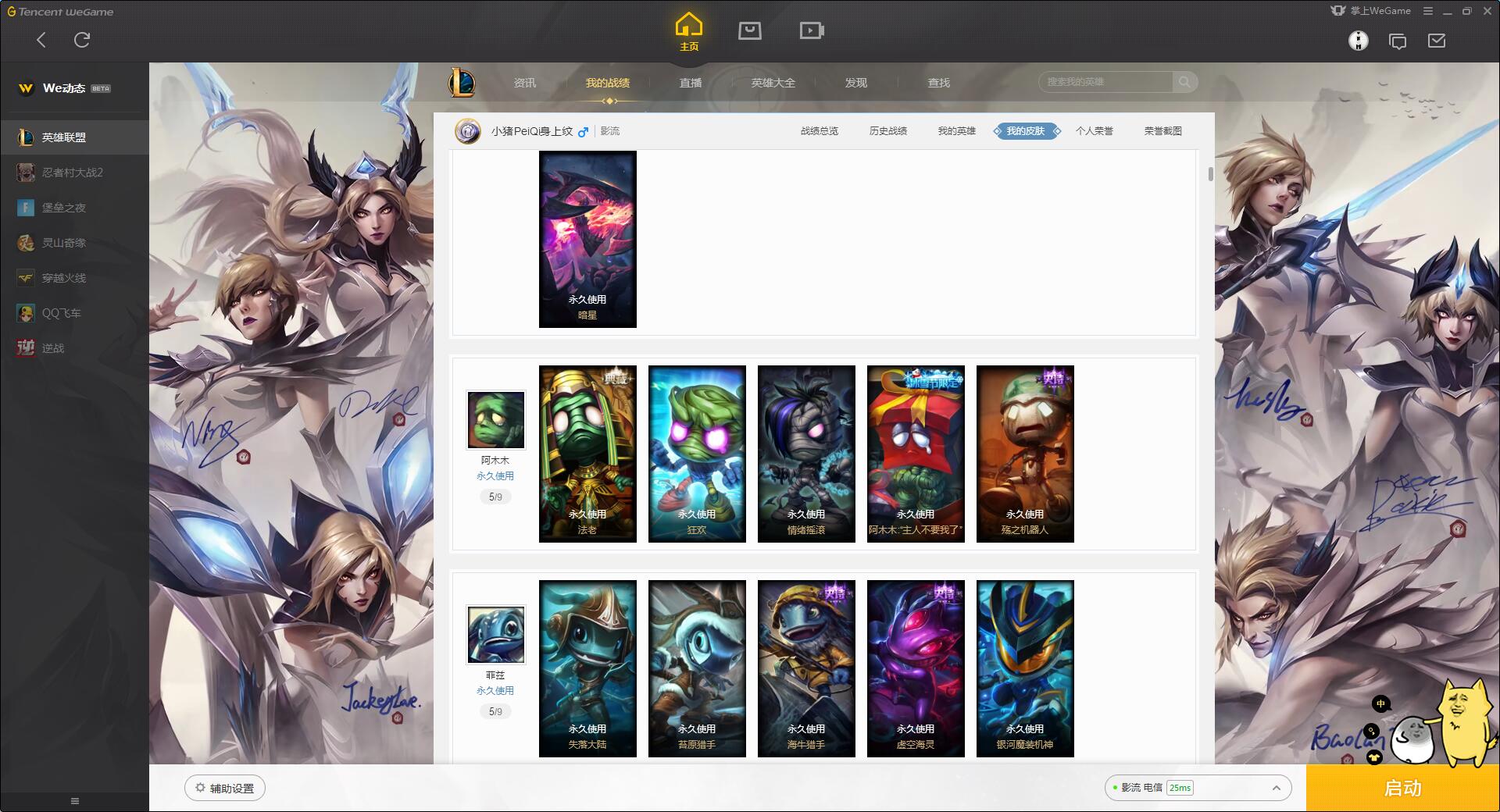
Task: Switch to the 查找 tab
Action: tap(939, 83)
